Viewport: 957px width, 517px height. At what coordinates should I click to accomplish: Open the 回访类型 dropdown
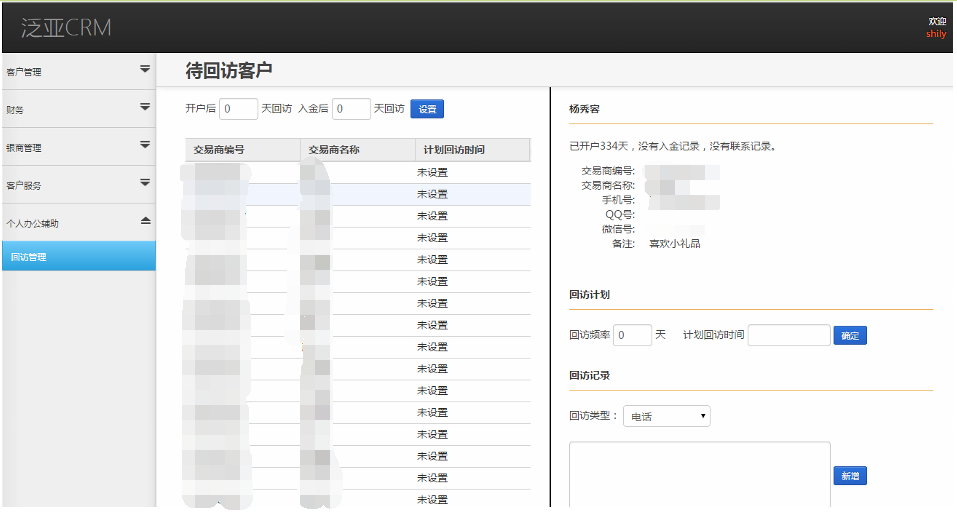[666, 416]
